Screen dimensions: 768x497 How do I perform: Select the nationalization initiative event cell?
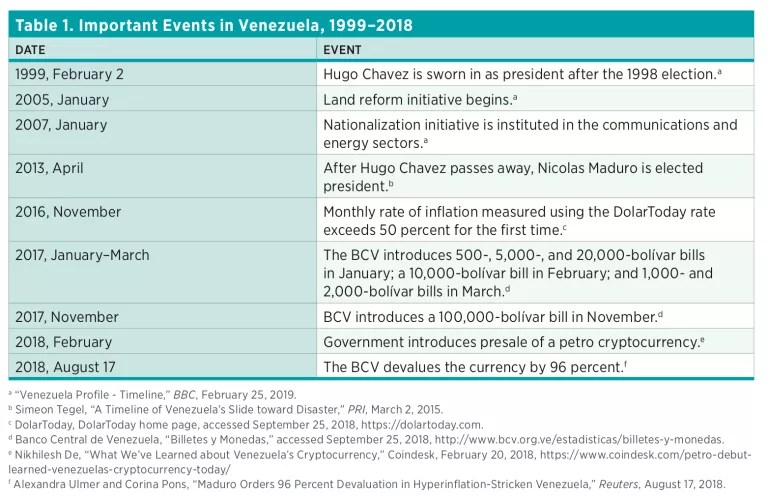pyautogui.click(x=530, y=133)
